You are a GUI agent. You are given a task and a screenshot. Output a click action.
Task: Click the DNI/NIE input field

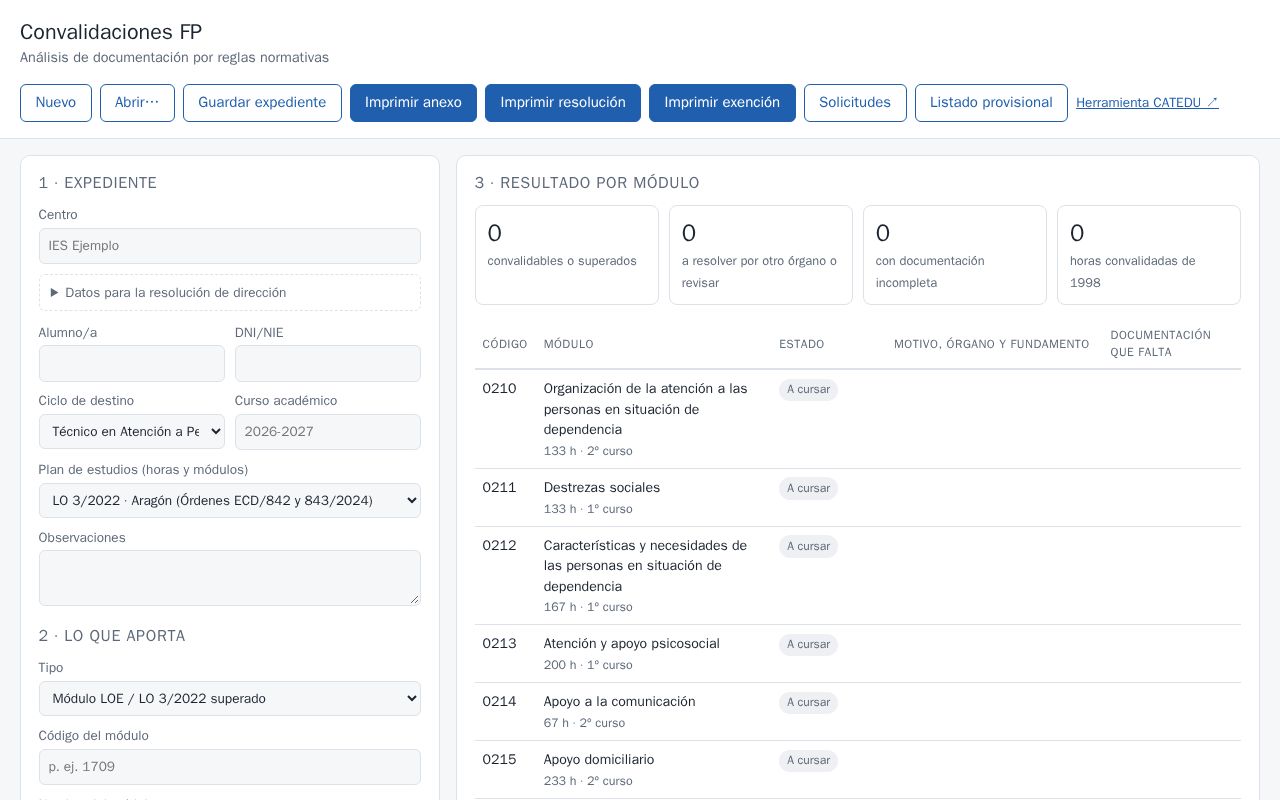(328, 363)
